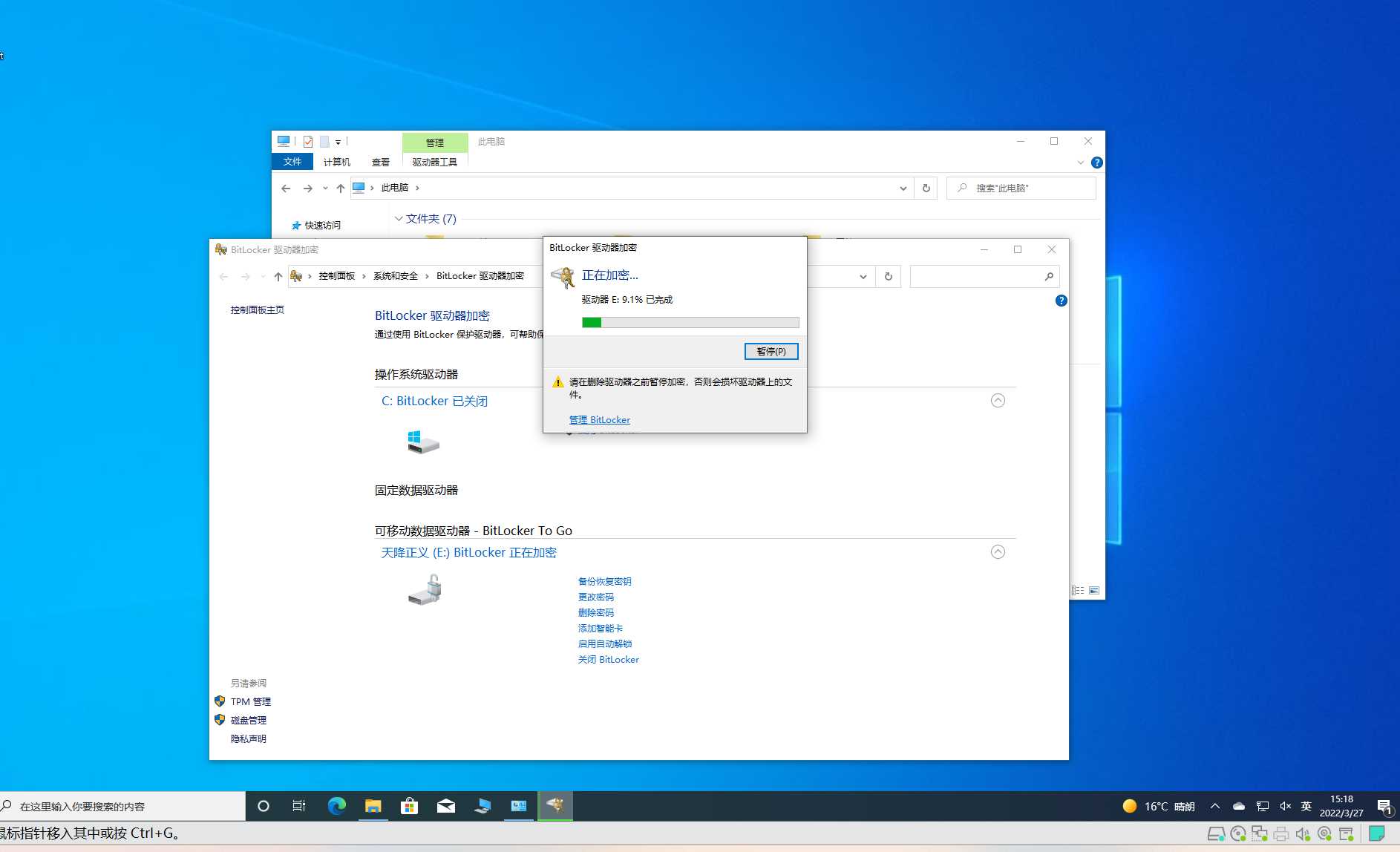Collapse the C: BitLocker section chevron

pyautogui.click(x=998, y=401)
